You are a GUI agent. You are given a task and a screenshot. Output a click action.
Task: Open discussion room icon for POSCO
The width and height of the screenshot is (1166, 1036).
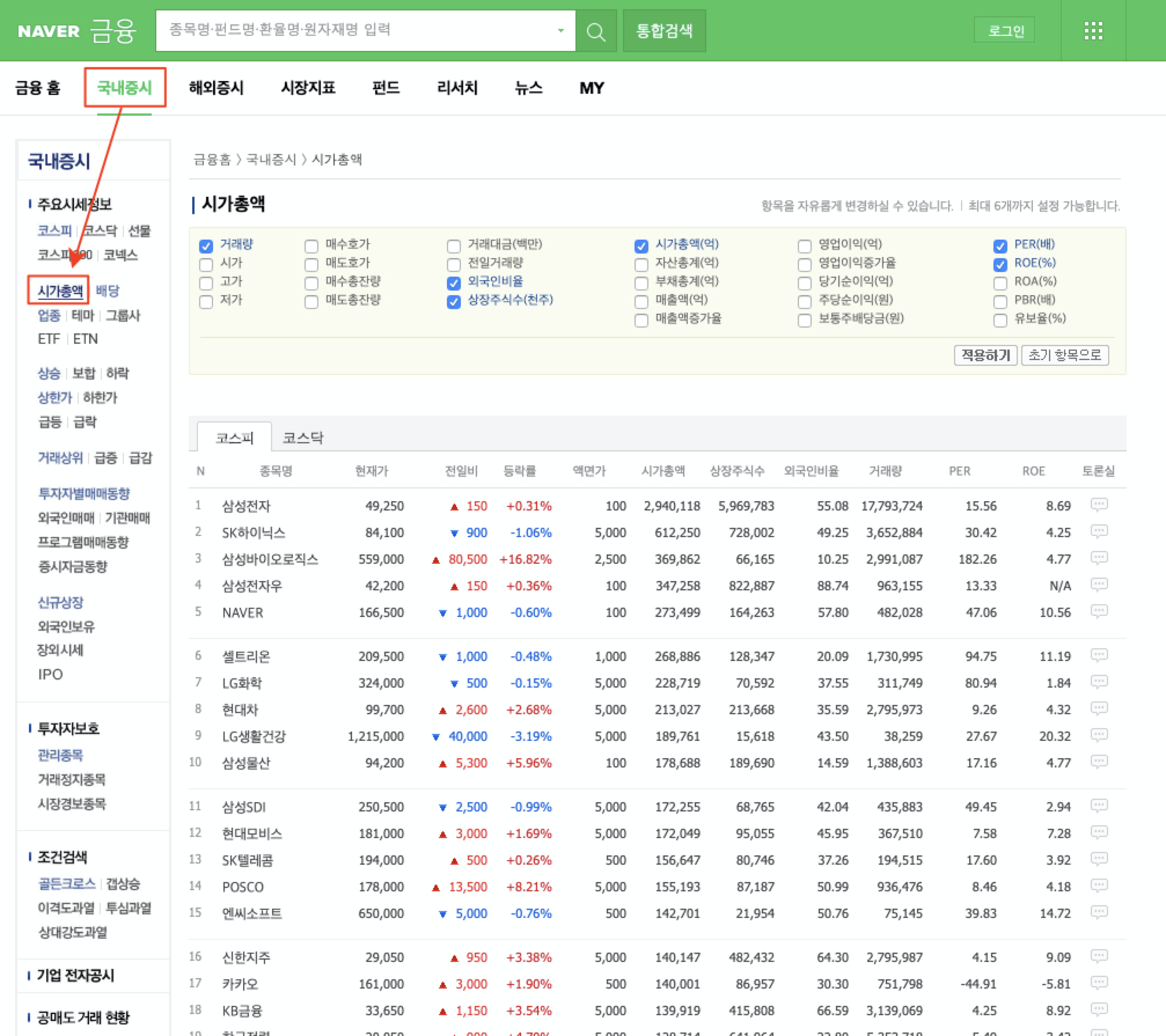pos(1099,886)
